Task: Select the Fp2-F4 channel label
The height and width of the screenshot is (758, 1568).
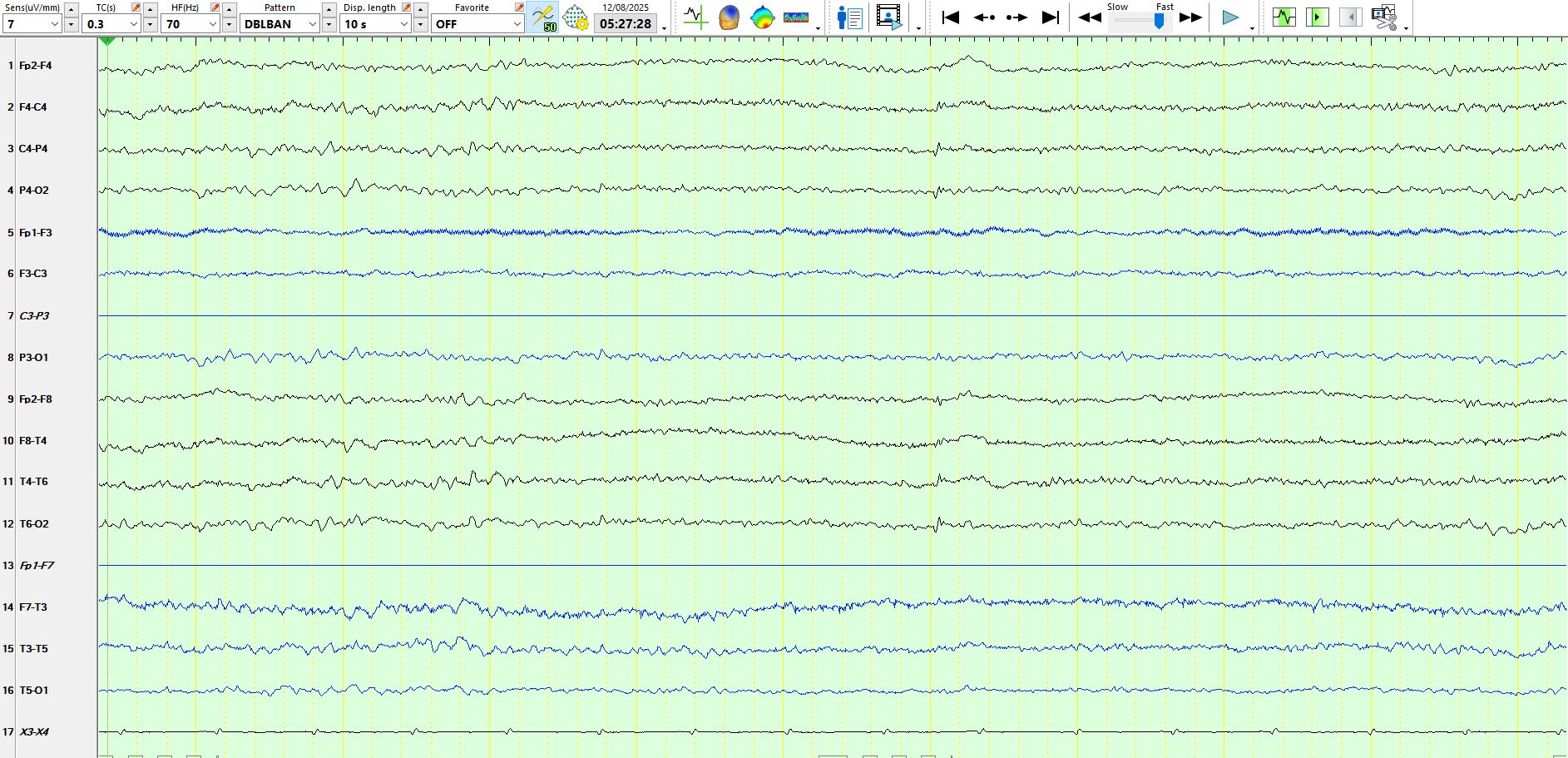Action: click(35, 66)
